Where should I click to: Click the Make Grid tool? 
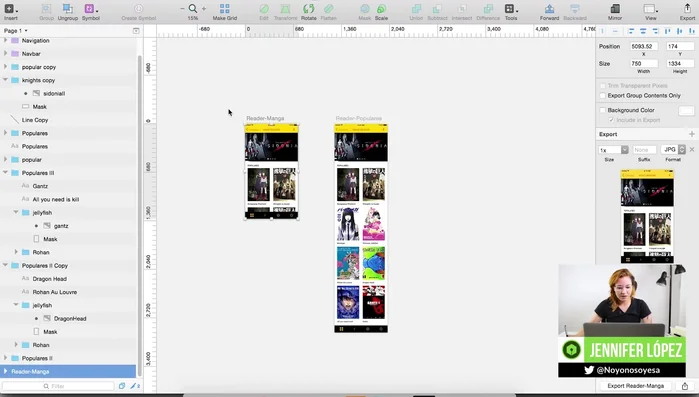225,12
